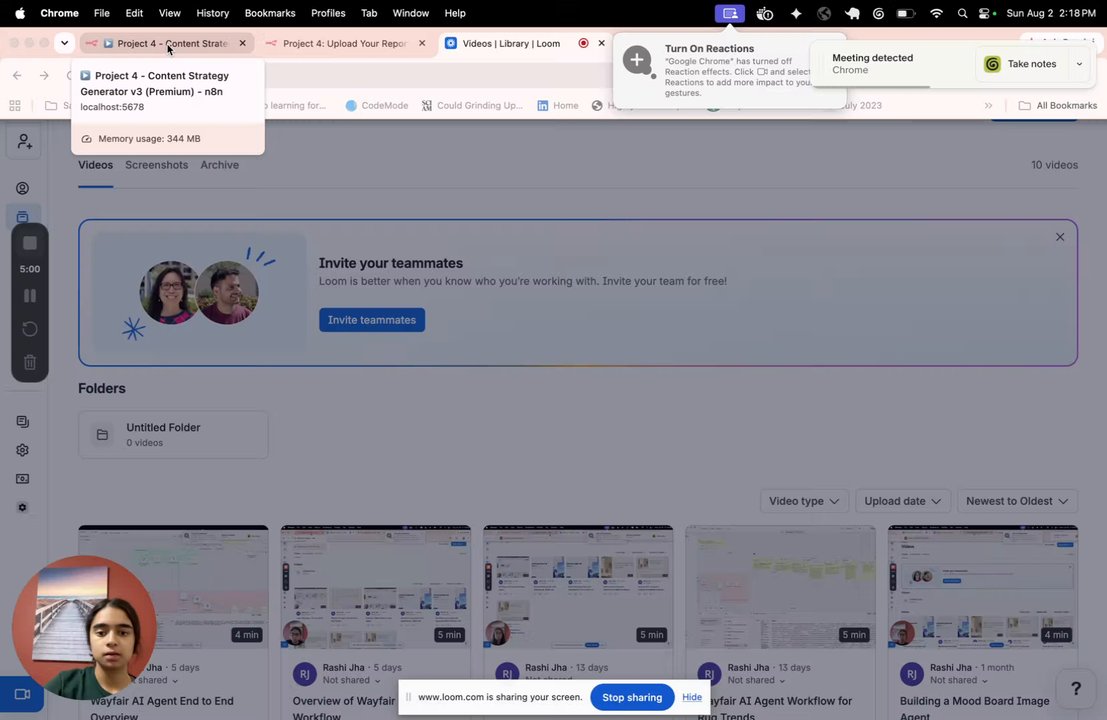Switch to Videos | Library | Loom tab
Screen dimensions: 1107x720
point(511,43)
